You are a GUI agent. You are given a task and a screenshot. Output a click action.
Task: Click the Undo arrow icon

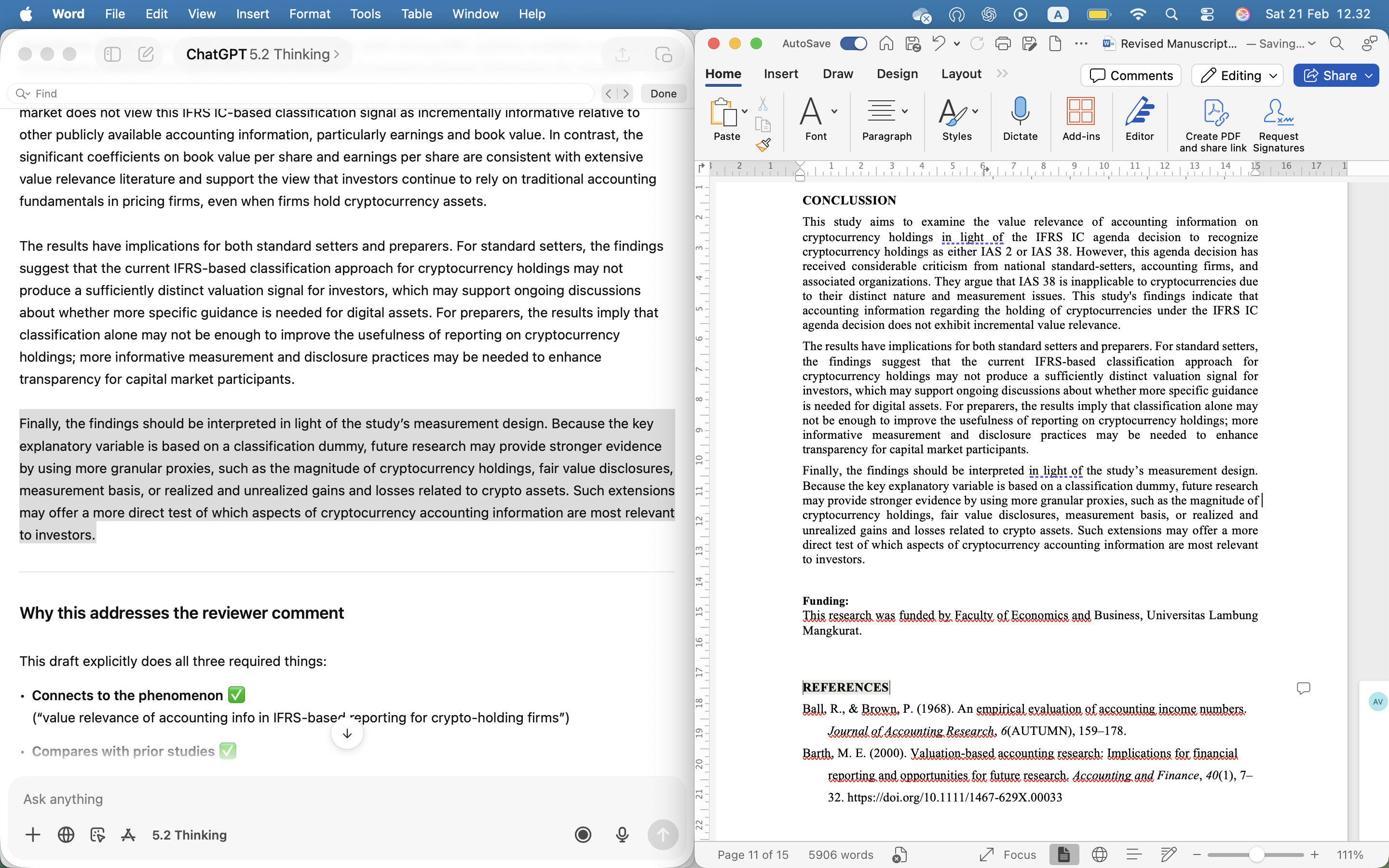tap(939, 43)
